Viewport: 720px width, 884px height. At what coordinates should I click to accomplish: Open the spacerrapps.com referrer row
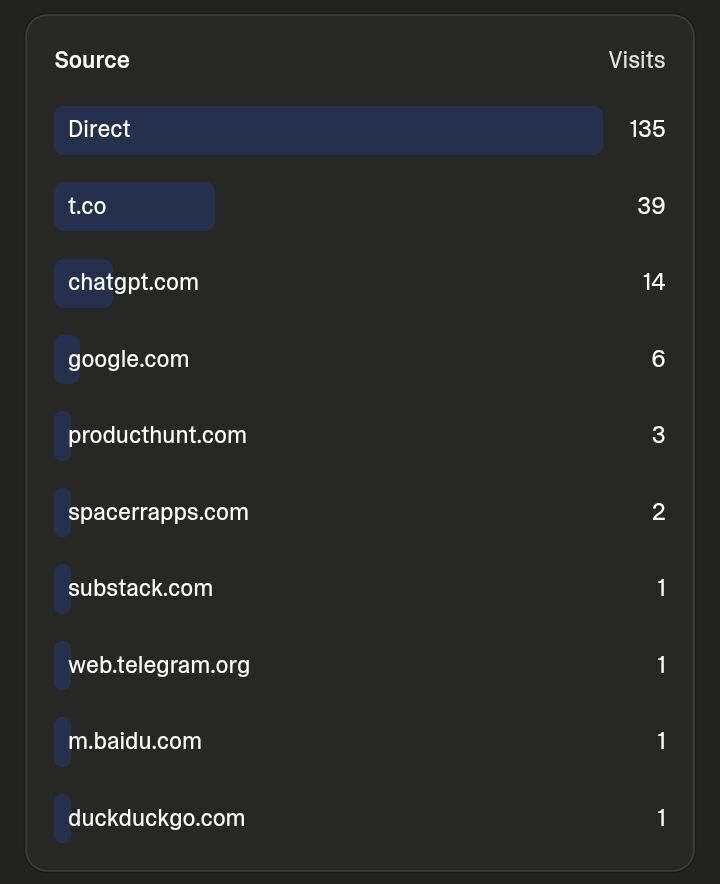coord(360,512)
